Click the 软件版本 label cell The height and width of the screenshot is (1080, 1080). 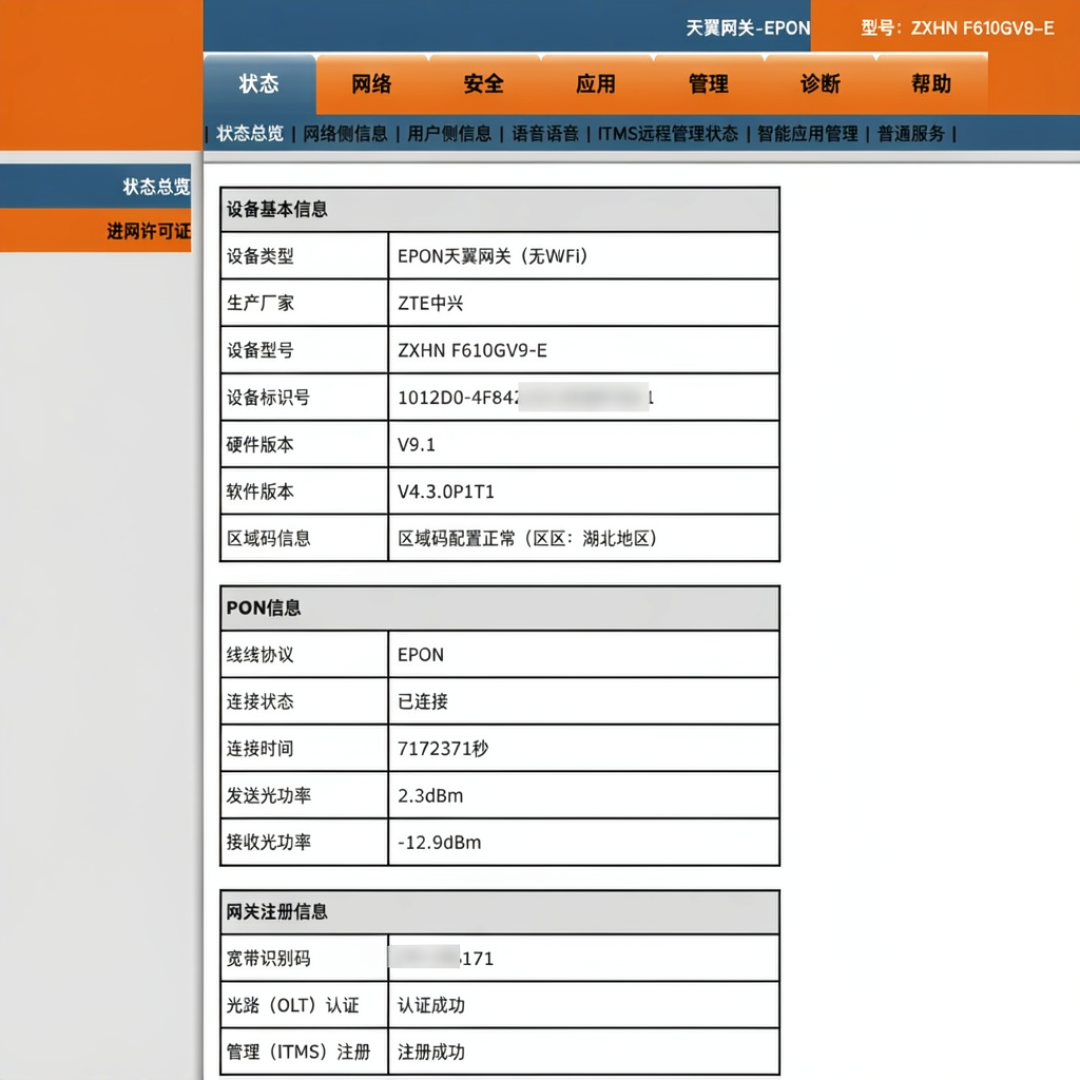coord(304,491)
